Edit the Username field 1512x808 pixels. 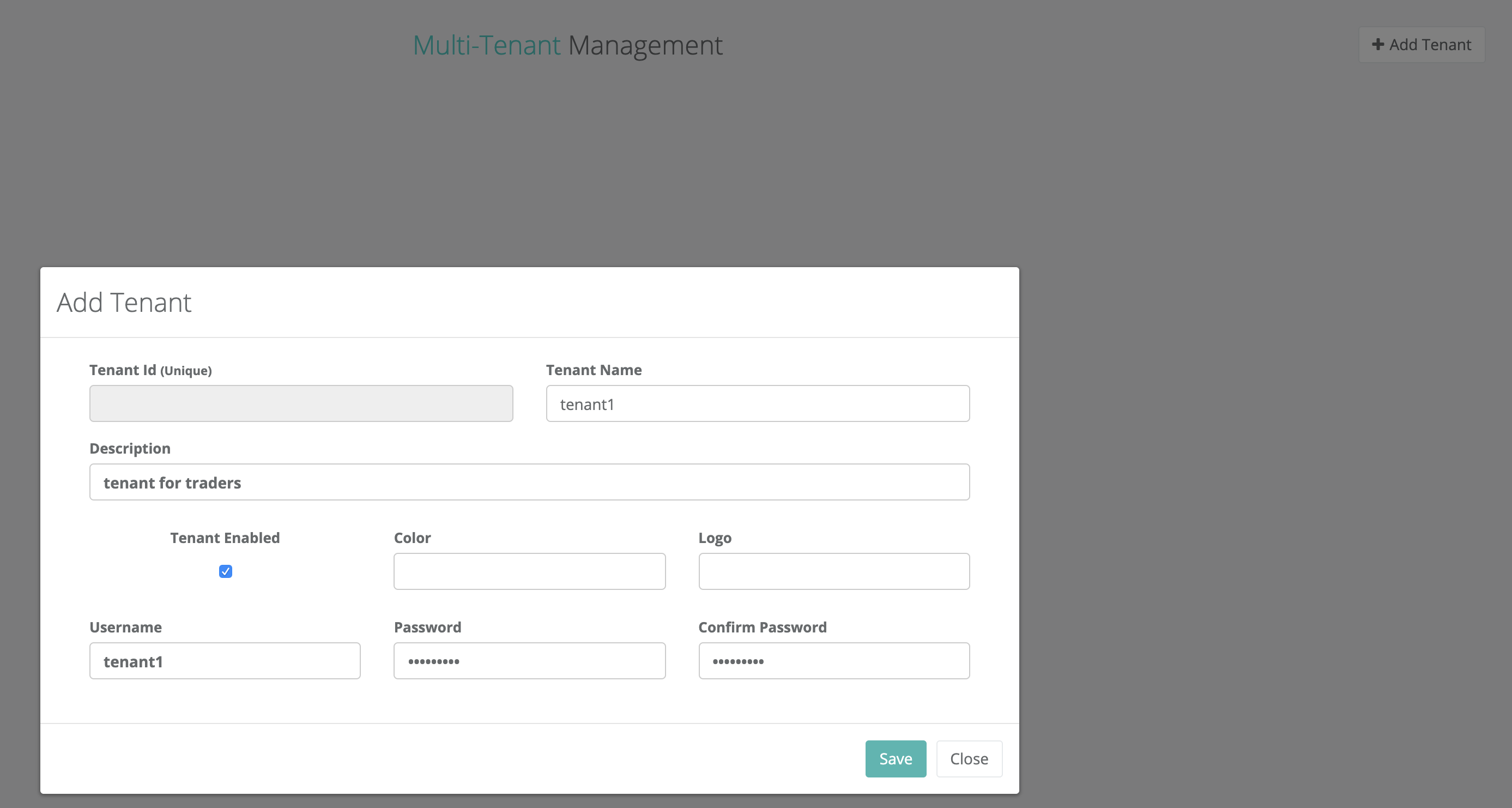pyautogui.click(x=225, y=661)
